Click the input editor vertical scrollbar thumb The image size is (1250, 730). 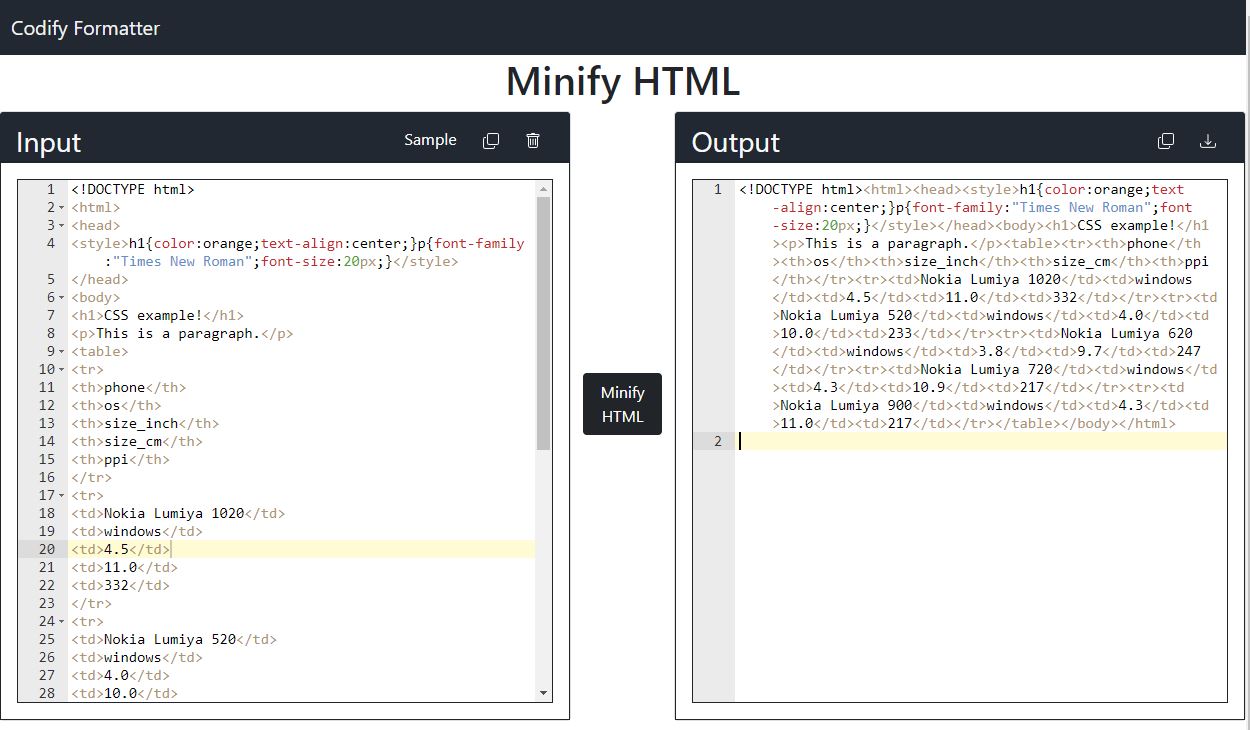(544, 320)
